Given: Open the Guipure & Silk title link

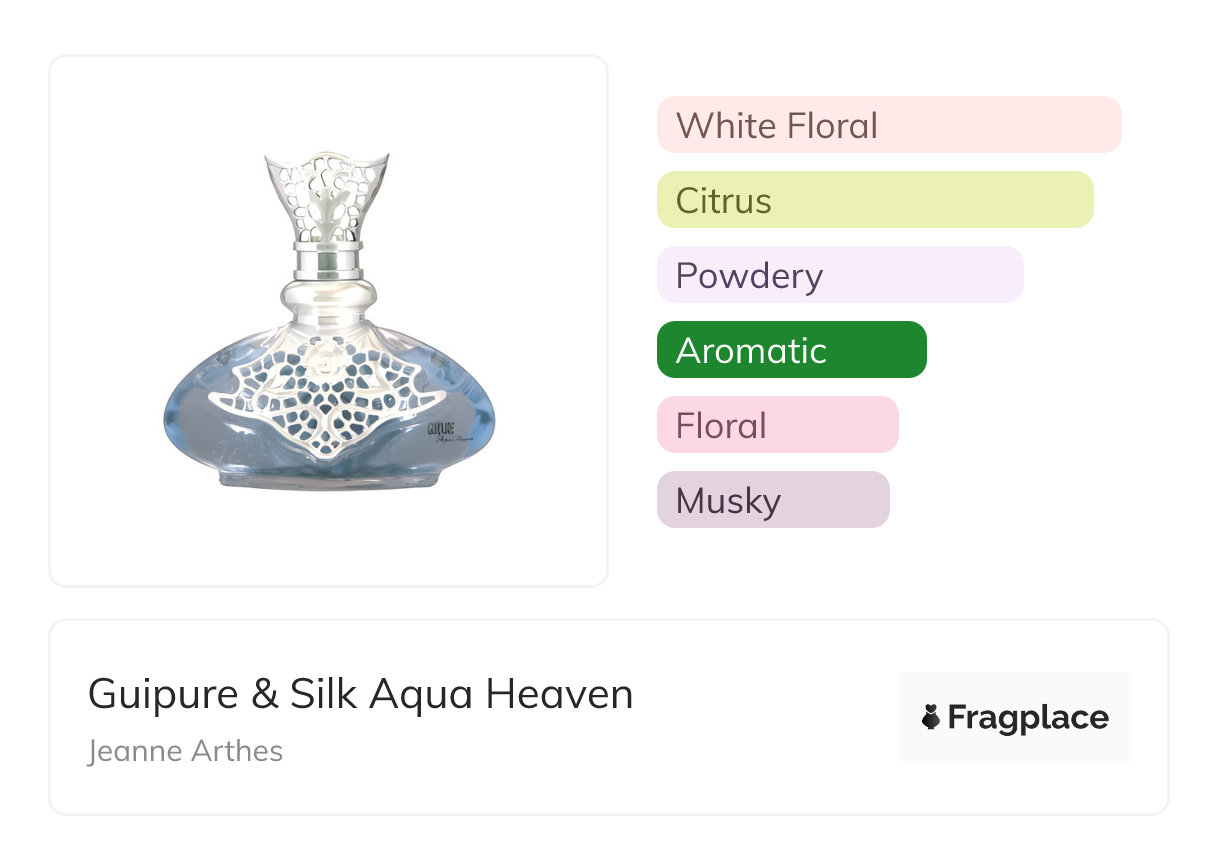Looking at the screenshot, I should coord(360,694).
